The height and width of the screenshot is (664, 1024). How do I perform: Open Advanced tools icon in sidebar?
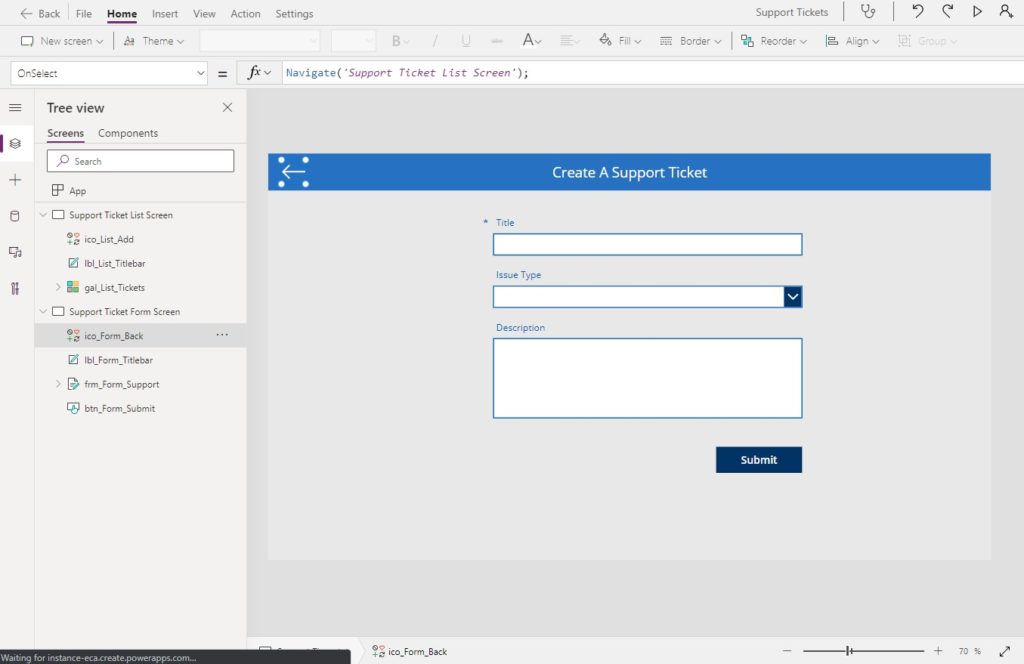(x=15, y=289)
